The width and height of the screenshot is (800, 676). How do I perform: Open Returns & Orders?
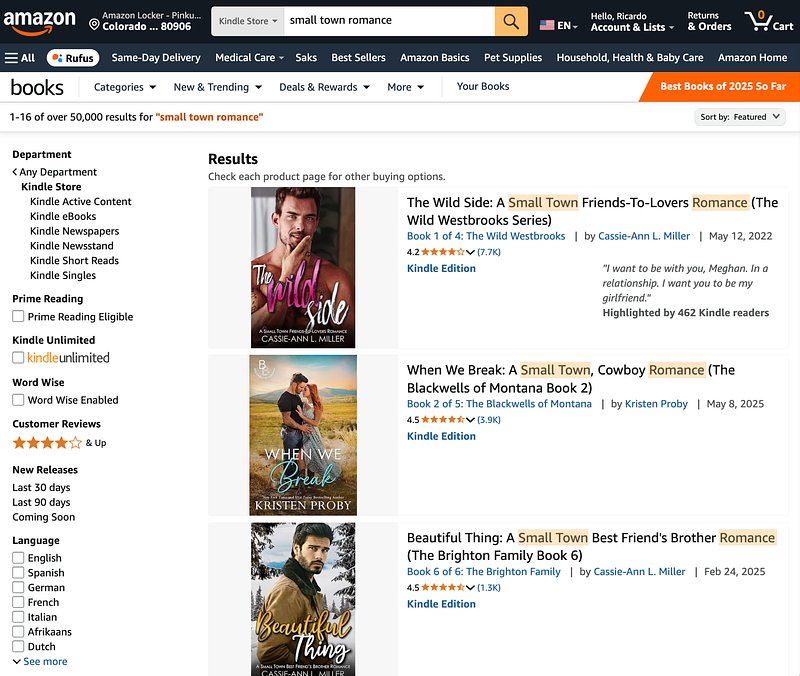click(x=709, y=21)
